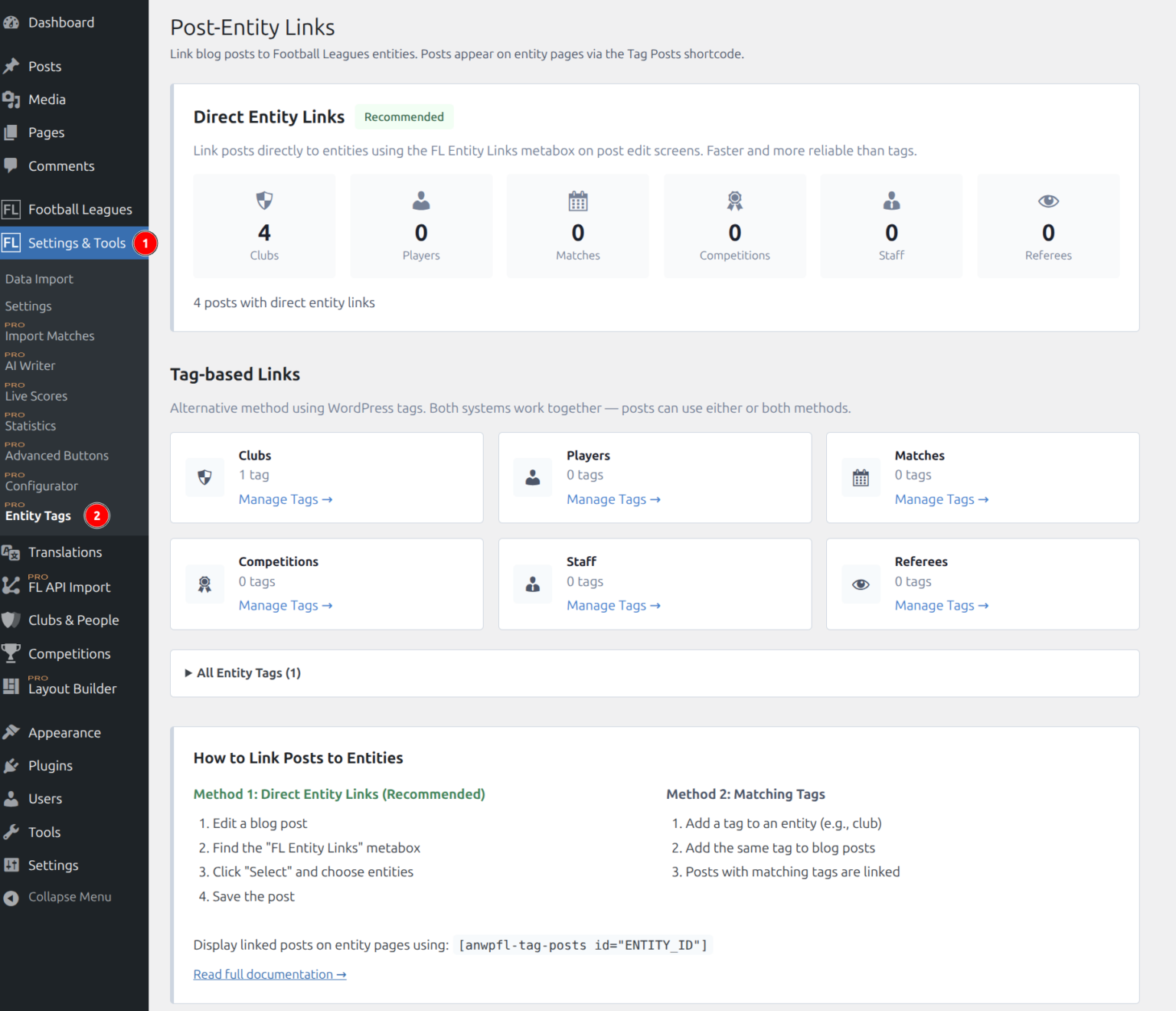Click the Referees eye icon in Tag-based Links
Screen dimensions: 1176x1011
point(861,584)
